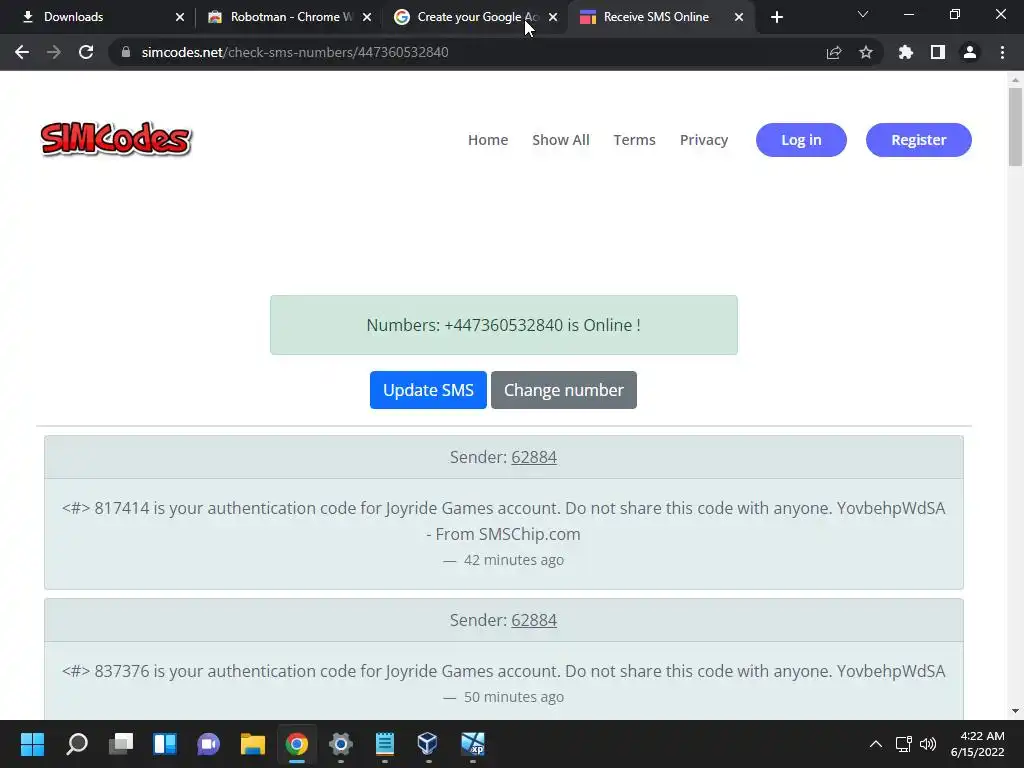Open Task View on taskbar
Viewport: 1024px width, 768px height.
click(121, 744)
